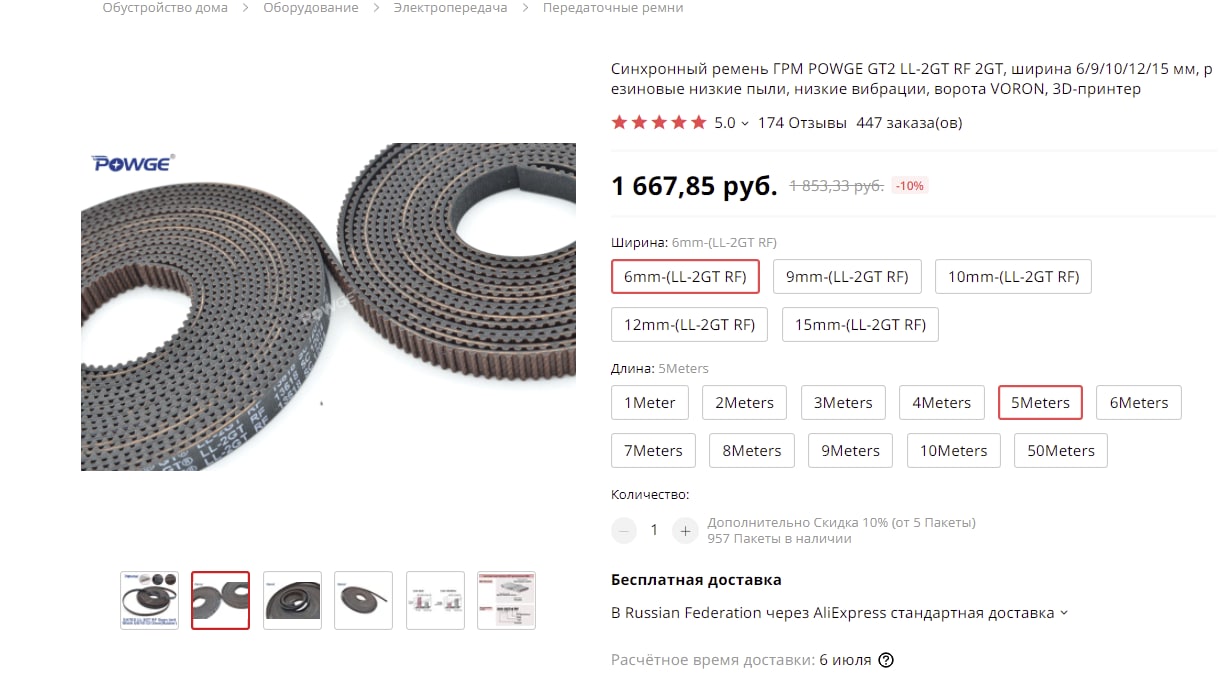Click the main POWGE belt product image
This screenshot has width=1223, height=691.
328,306
